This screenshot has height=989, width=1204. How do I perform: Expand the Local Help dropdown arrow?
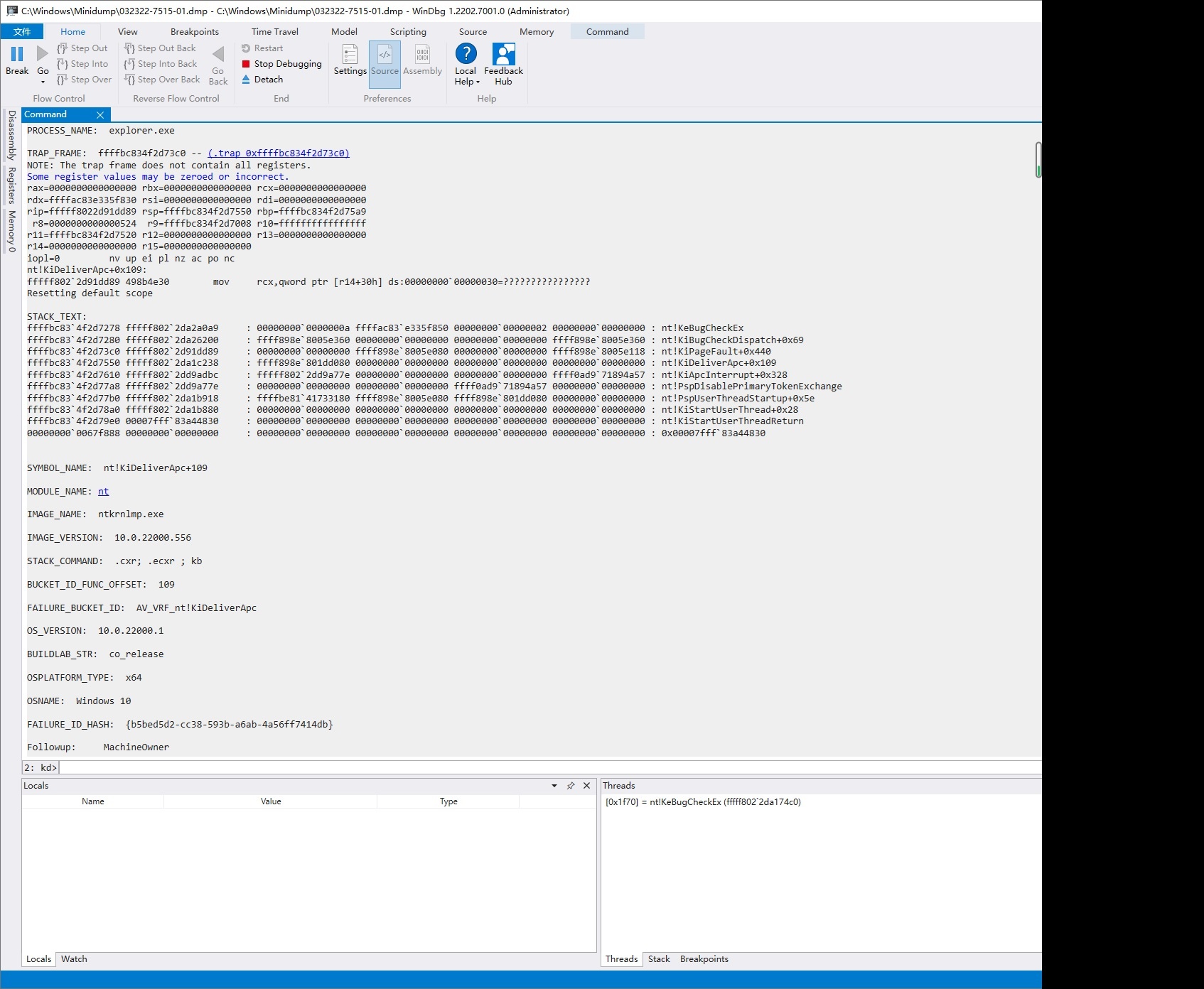coord(478,82)
